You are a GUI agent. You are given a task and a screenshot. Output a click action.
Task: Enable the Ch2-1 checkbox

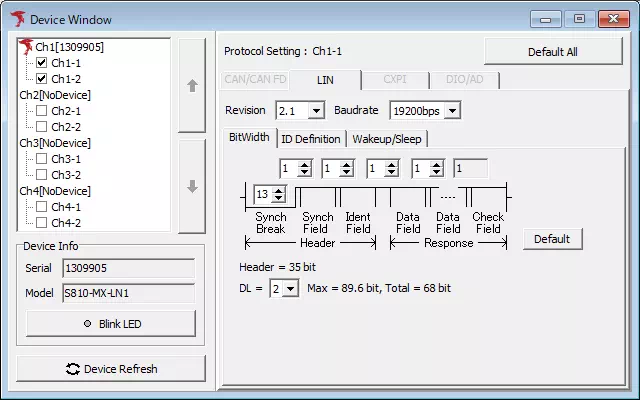pyautogui.click(x=42, y=111)
